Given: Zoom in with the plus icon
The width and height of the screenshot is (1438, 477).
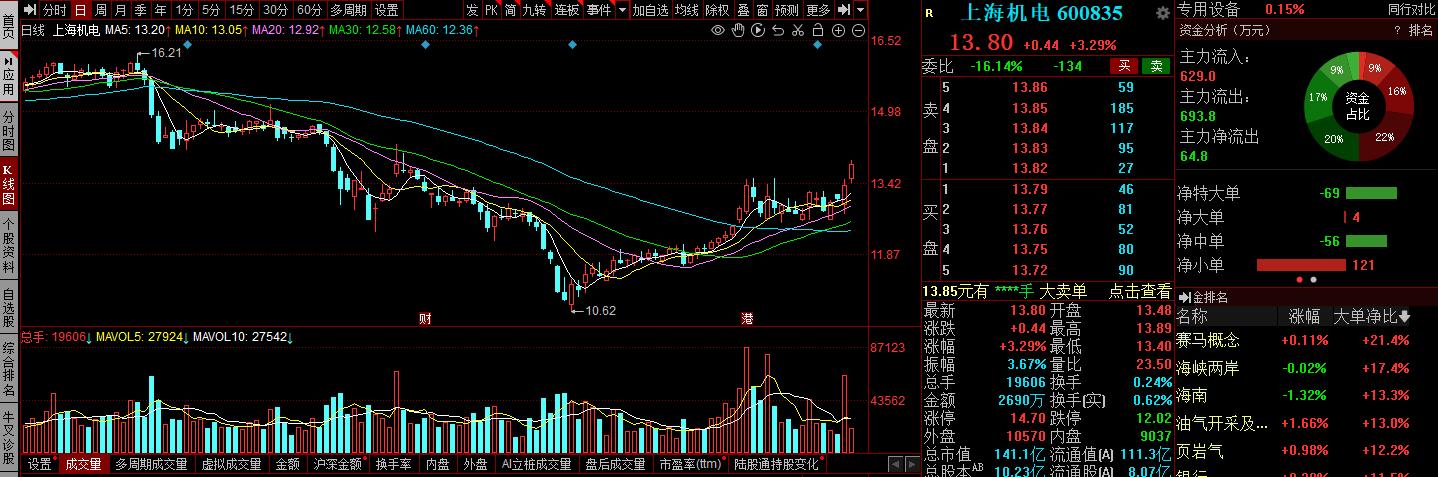Looking at the screenshot, I should pos(838,30).
